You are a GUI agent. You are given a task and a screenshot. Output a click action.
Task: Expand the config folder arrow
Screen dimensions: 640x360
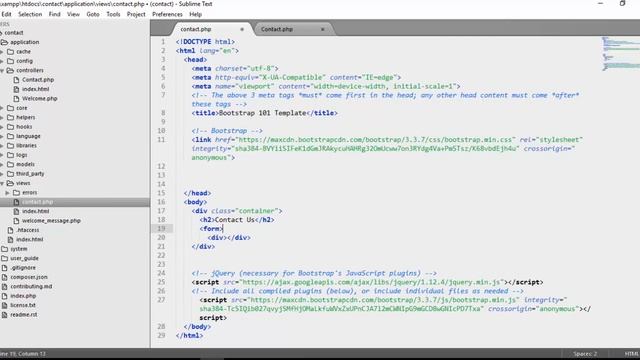coord(2,61)
